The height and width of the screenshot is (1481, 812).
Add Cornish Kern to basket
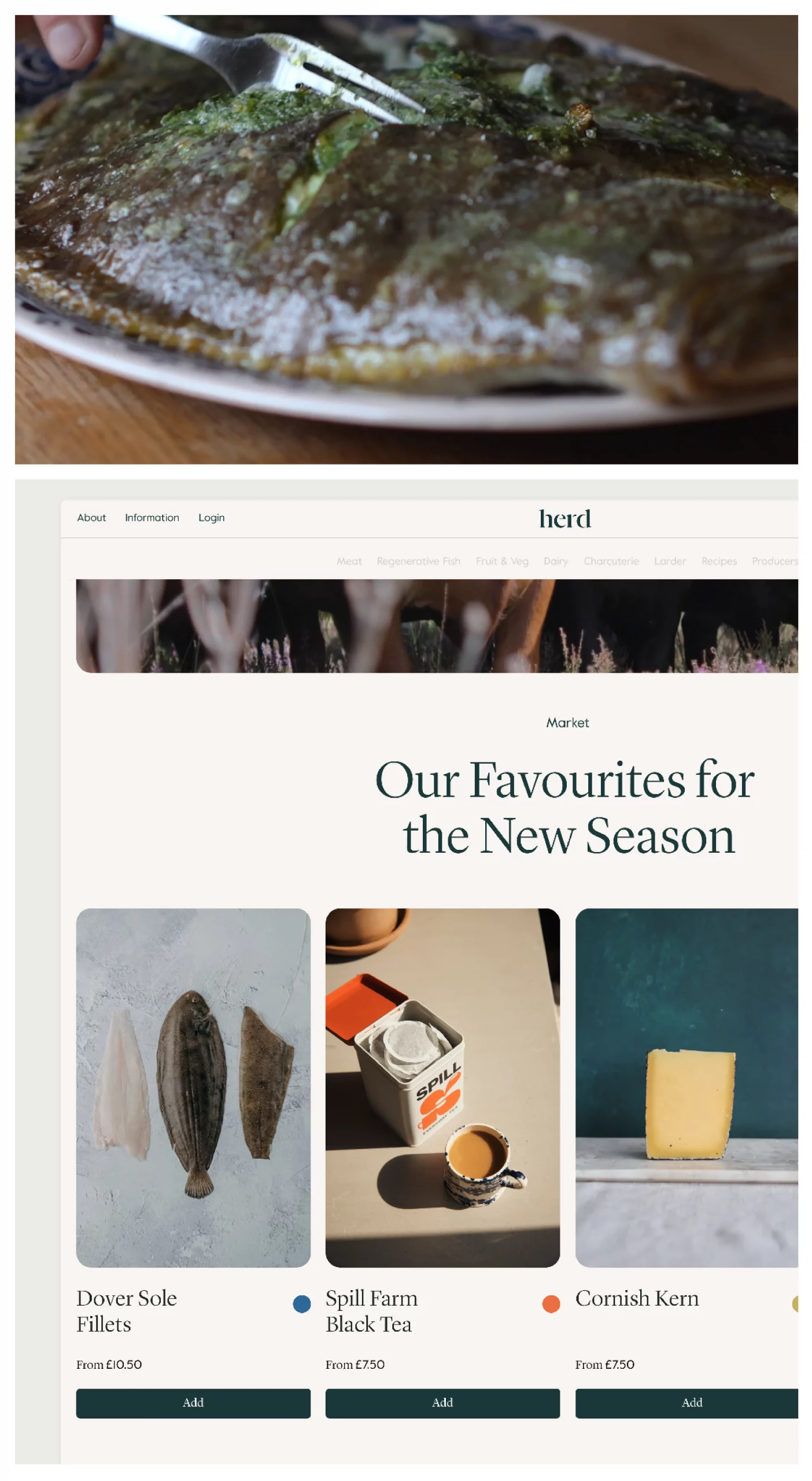click(686, 1403)
